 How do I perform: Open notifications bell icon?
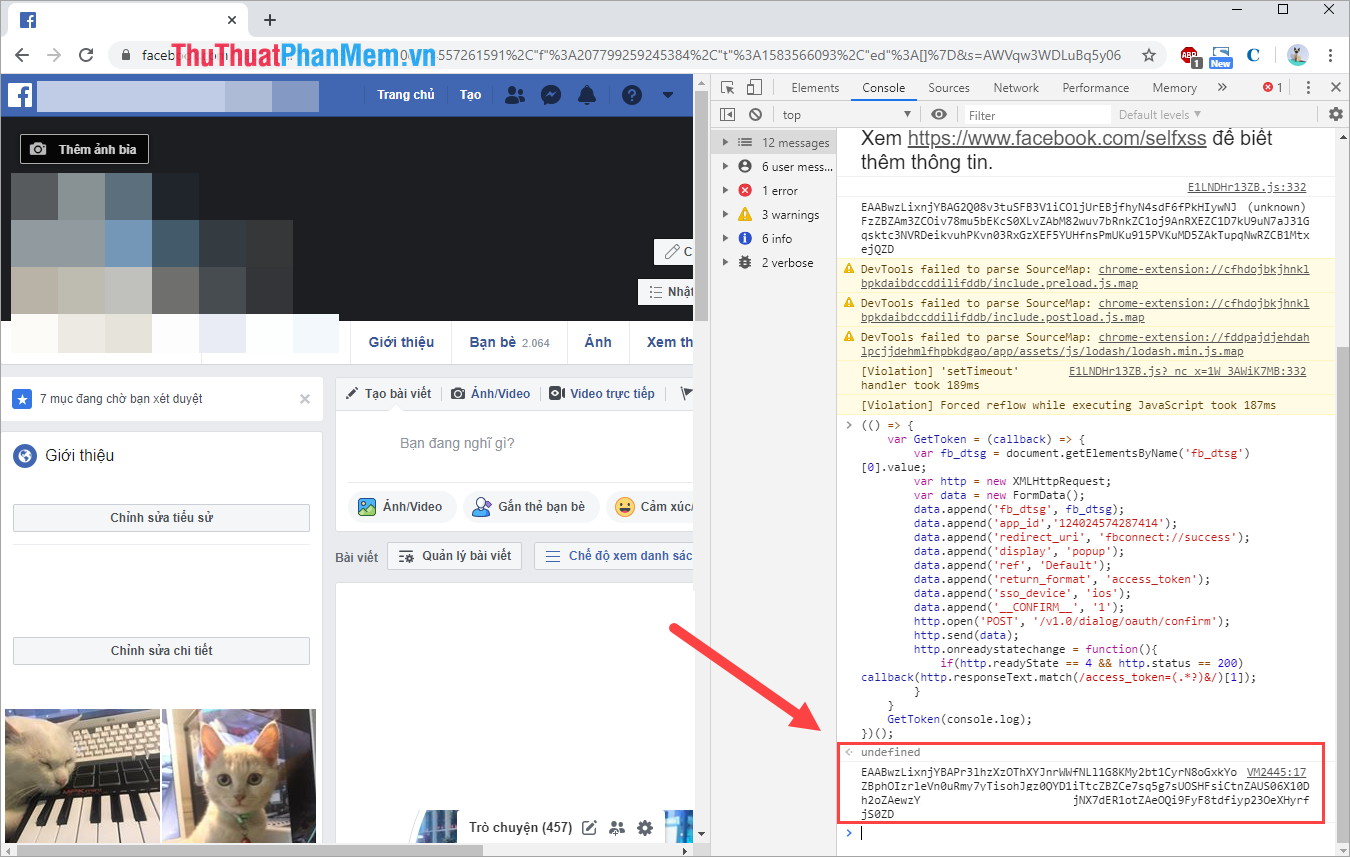point(587,94)
